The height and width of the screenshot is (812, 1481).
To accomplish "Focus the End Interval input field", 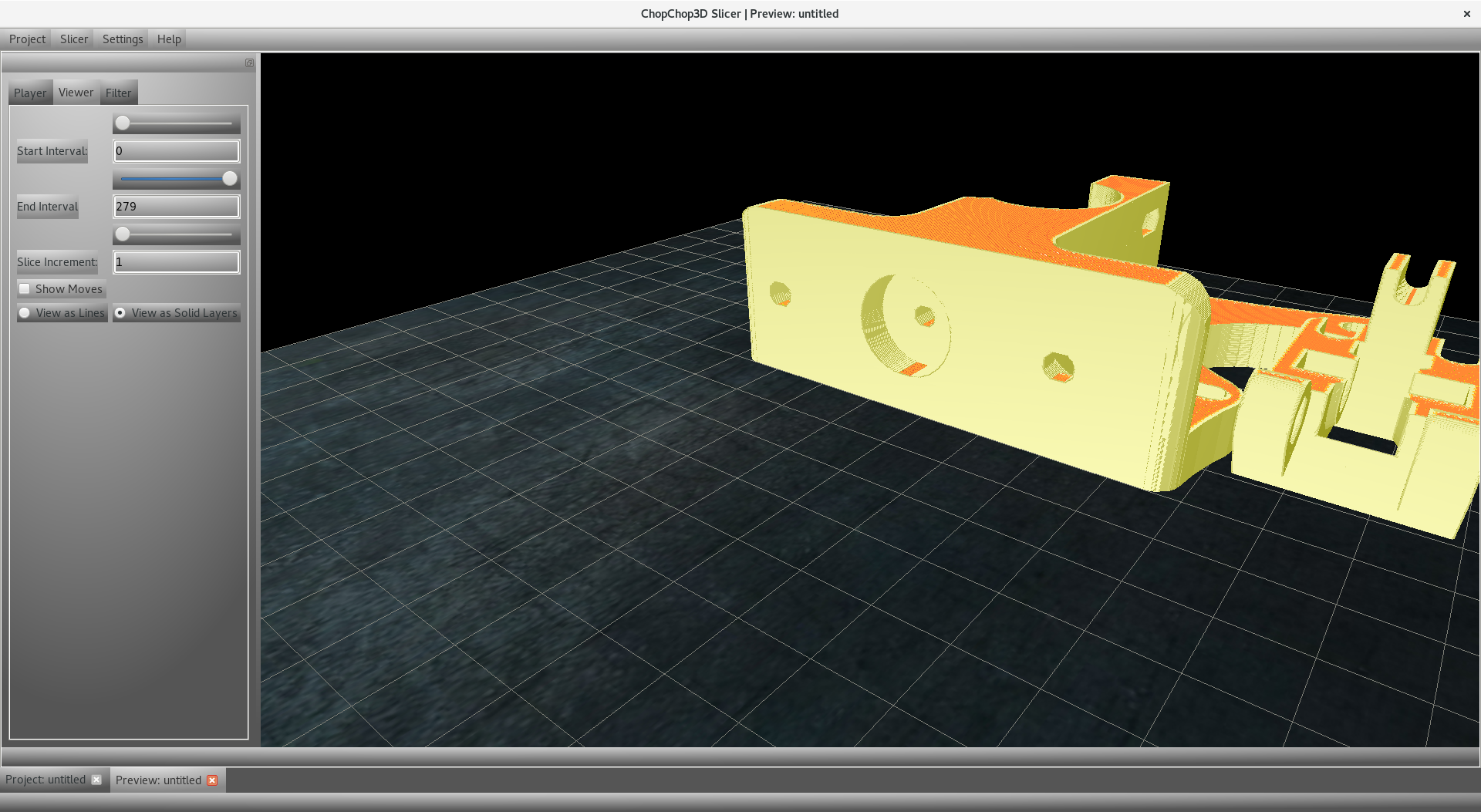I will point(177,207).
